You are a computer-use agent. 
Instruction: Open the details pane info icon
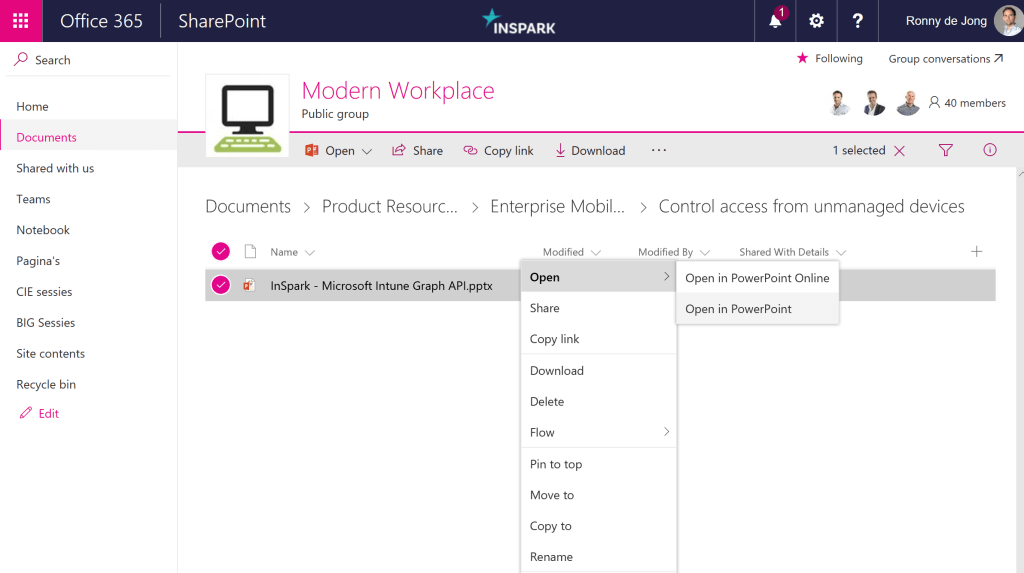990,151
